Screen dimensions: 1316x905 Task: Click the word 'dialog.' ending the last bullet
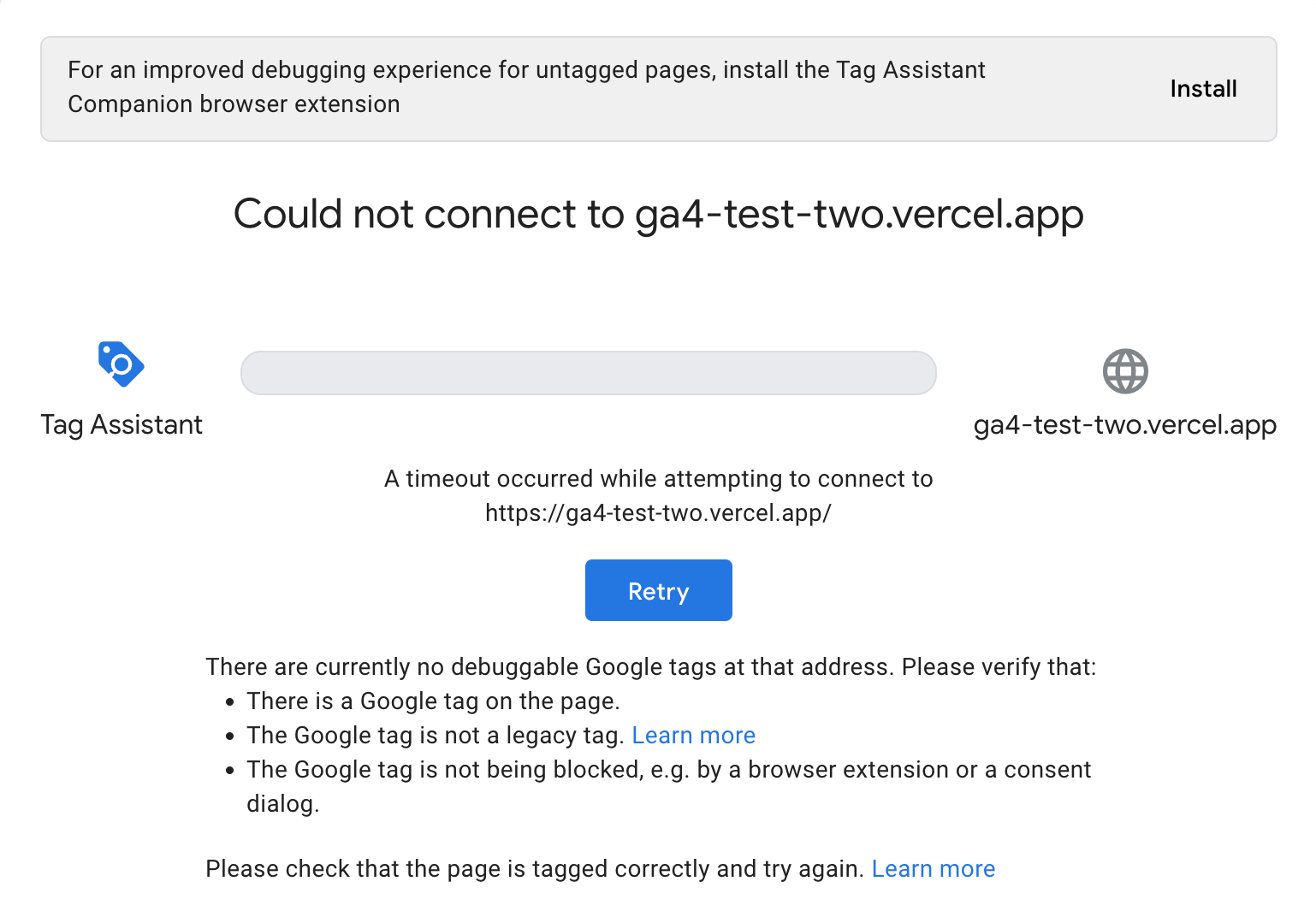pos(283,804)
